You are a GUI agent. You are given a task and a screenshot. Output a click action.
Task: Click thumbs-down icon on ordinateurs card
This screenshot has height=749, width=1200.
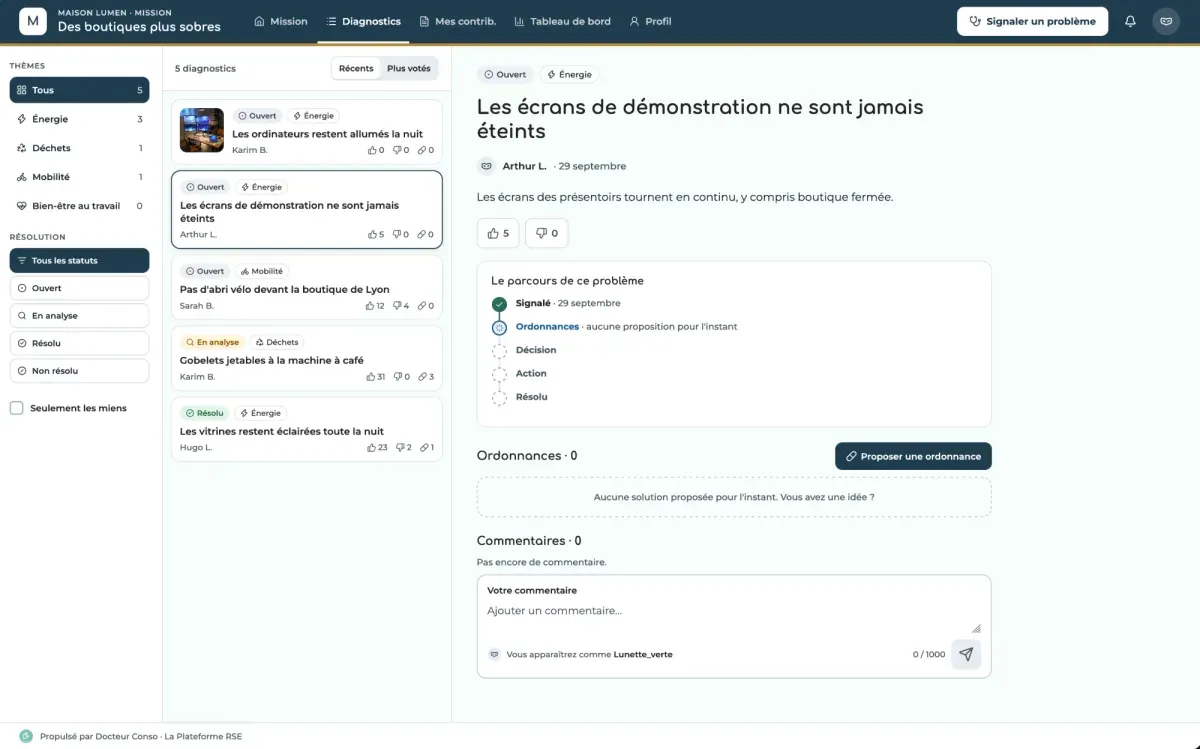pyautogui.click(x=397, y=150)
